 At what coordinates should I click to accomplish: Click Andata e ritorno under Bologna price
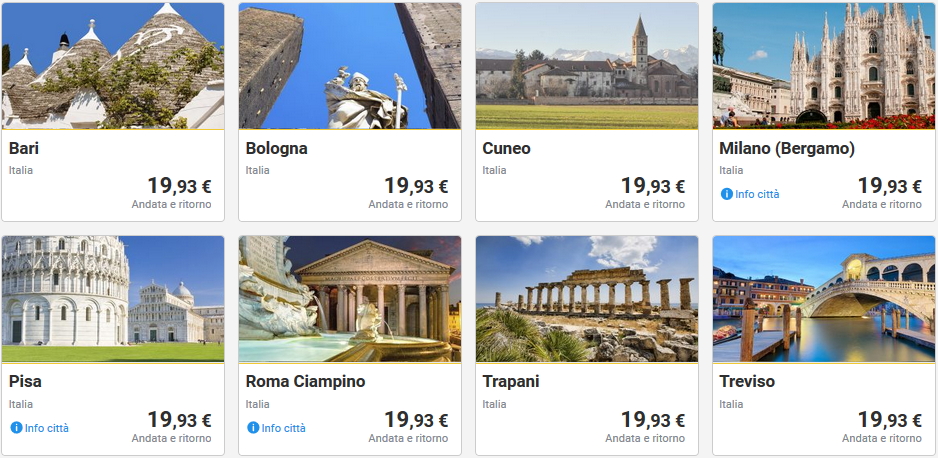click(408, 205)
